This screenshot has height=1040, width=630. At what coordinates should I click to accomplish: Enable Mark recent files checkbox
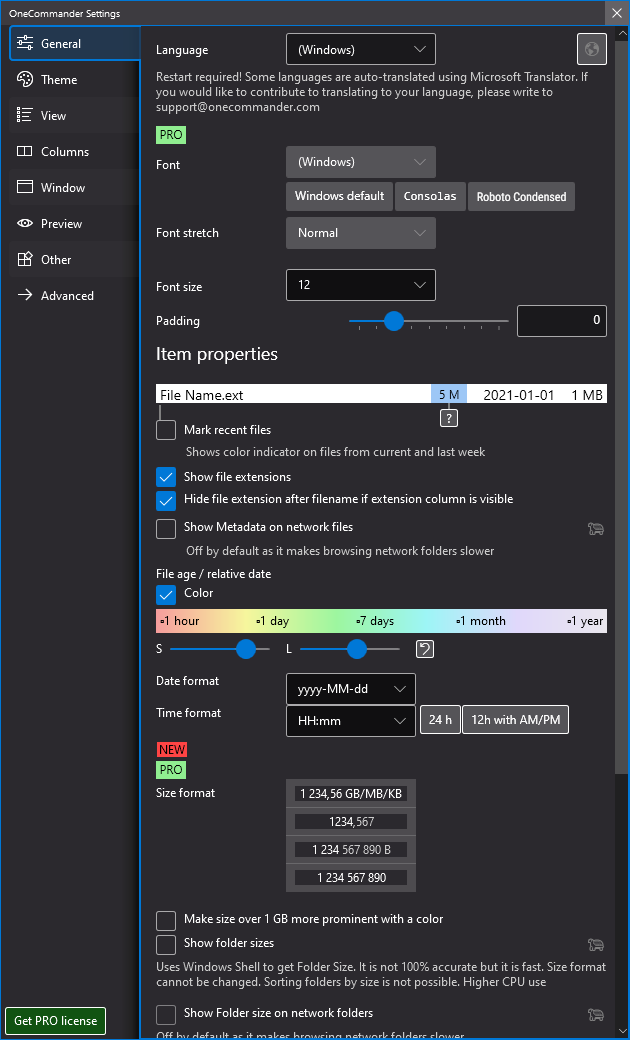click(166, 430)
